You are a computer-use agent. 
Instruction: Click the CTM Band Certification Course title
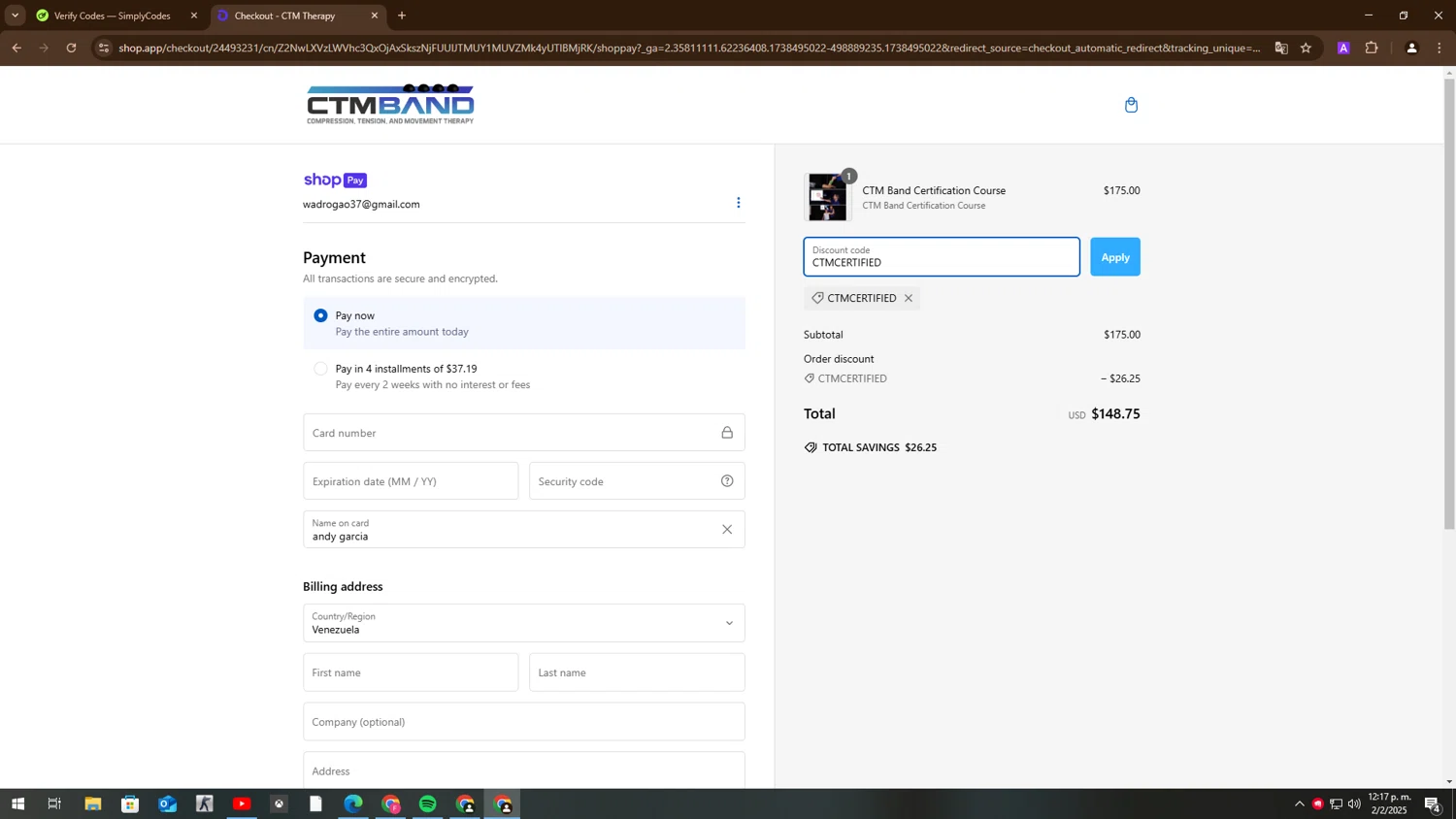point(934,190)
